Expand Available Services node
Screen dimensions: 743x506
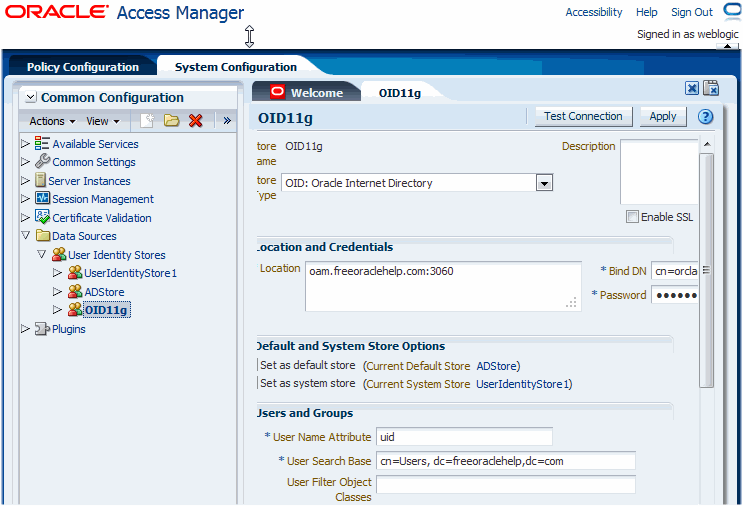25,143
